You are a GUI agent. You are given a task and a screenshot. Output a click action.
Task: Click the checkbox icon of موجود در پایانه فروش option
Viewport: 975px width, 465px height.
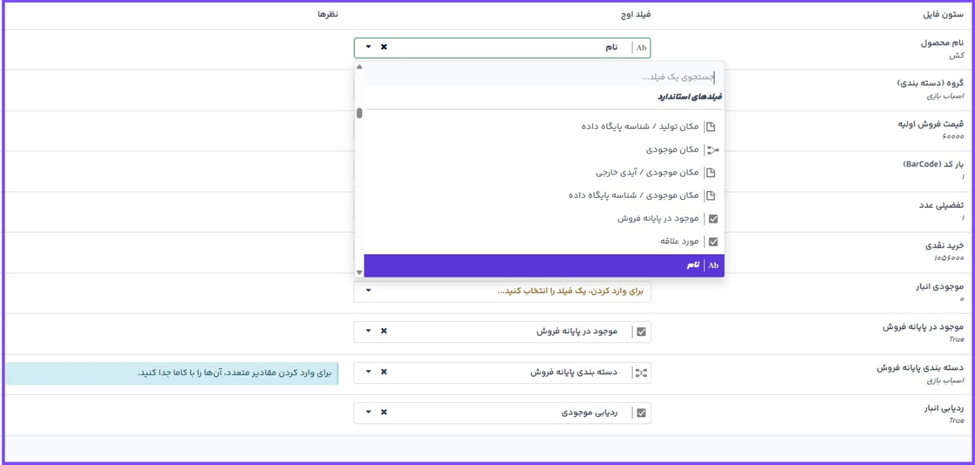[x=713, y=219]
